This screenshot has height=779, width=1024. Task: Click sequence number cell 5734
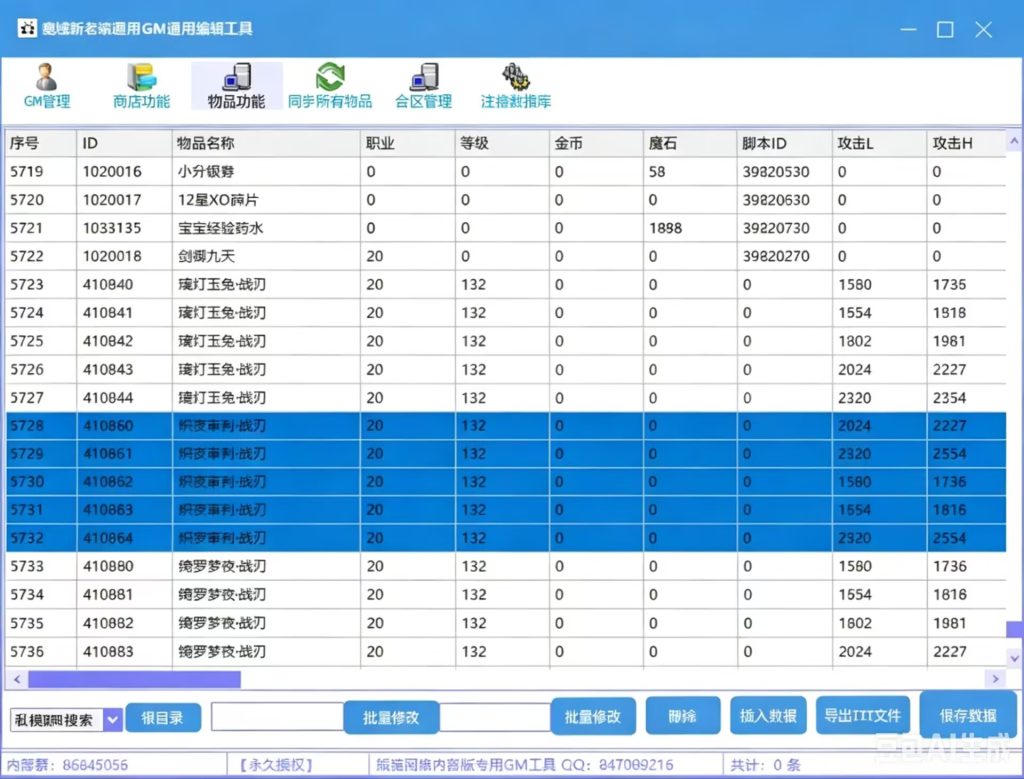click(x=41, y=595)
